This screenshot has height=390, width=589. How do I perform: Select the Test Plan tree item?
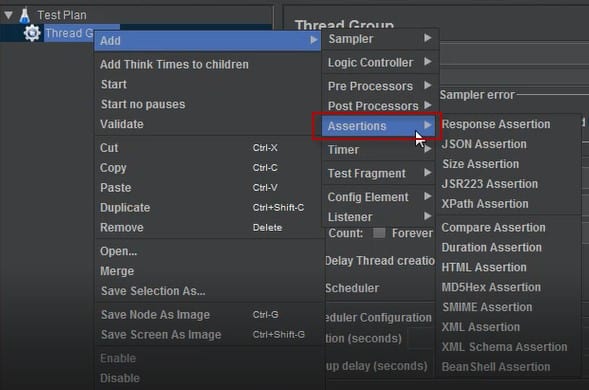click(x=62, y=15)
